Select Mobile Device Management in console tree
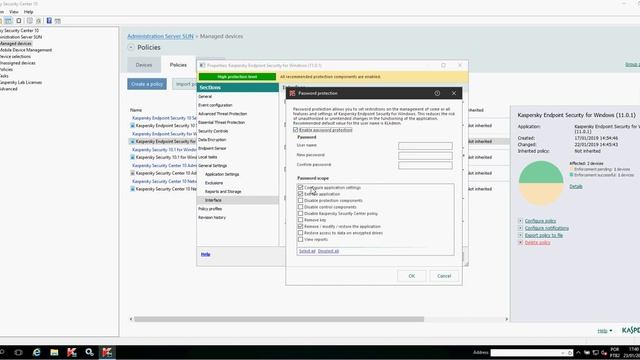Screen dimensions: 640x360 pyautogui.click(x=26, y=50)
